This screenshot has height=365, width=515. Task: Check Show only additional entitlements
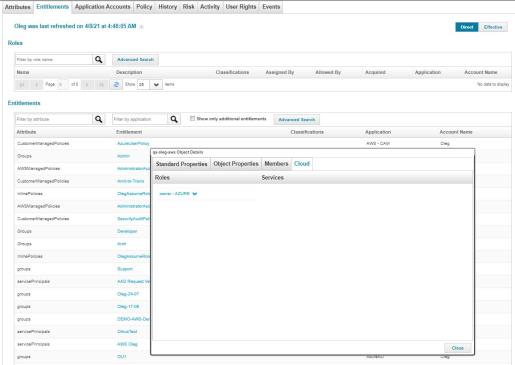192,119
